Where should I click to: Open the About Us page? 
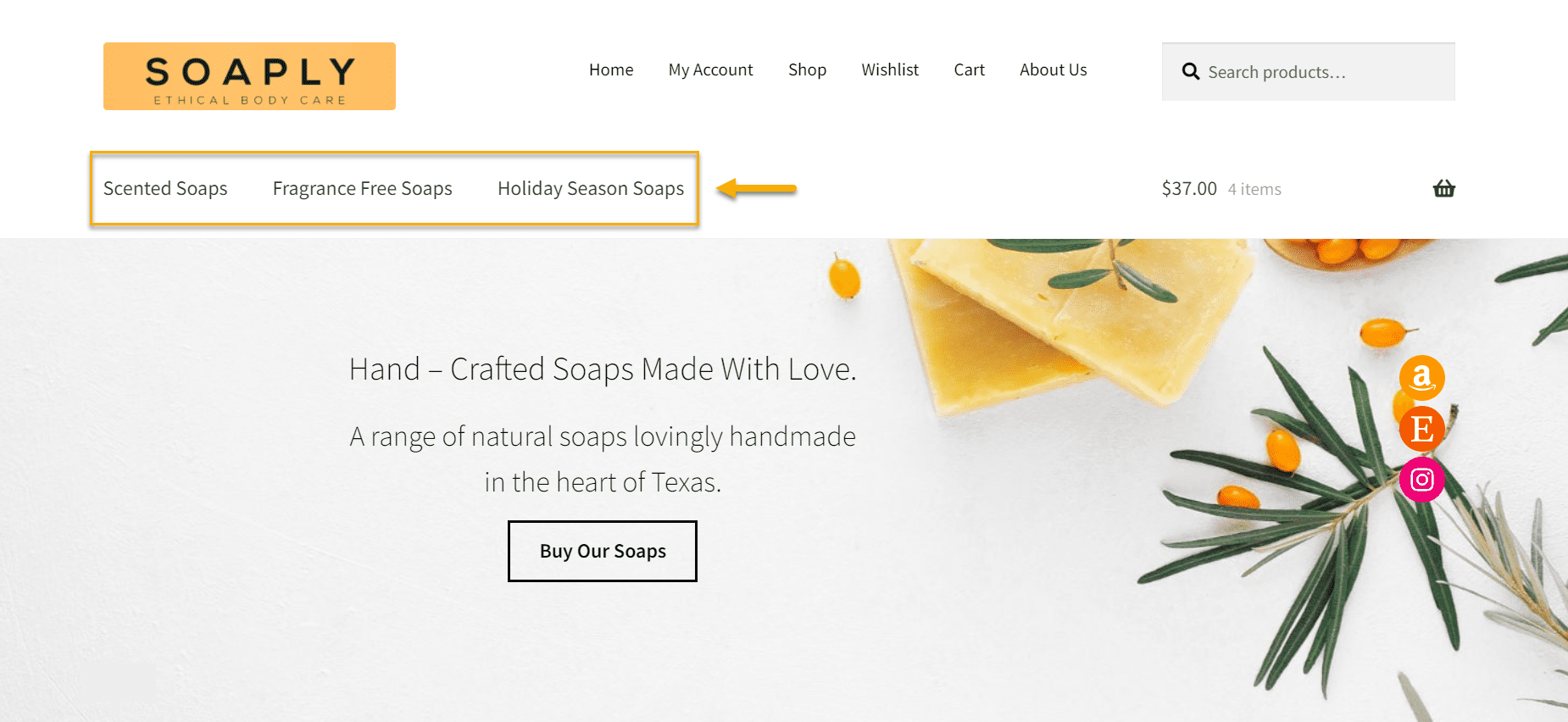coord(1053,70)
